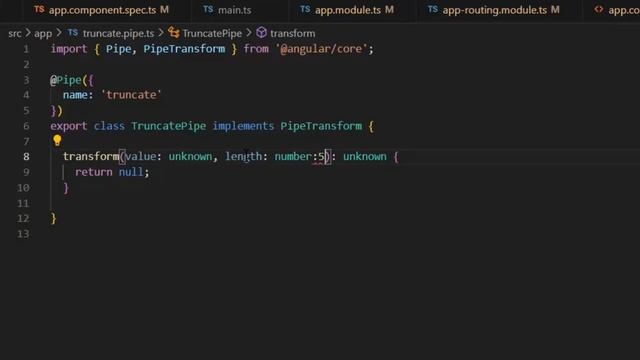The image size is (640, 360).
Task: Click 'export' keyword on line 6
Action: [x=69, y=126]
